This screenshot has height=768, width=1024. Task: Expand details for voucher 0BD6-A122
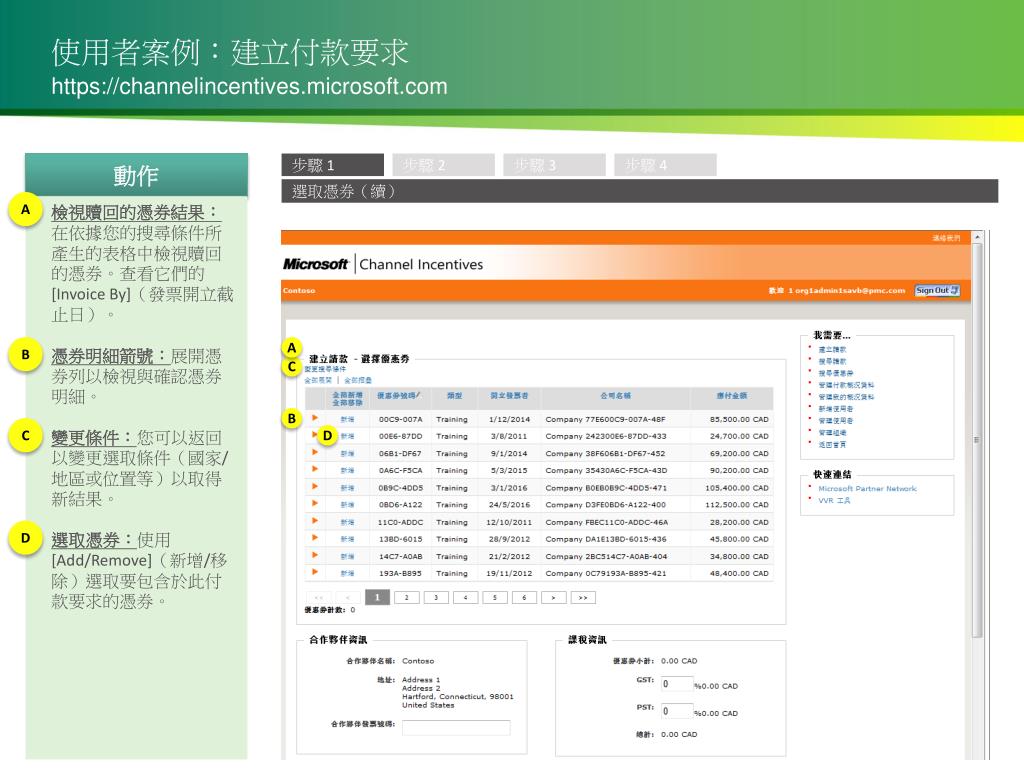coord(315,504)
